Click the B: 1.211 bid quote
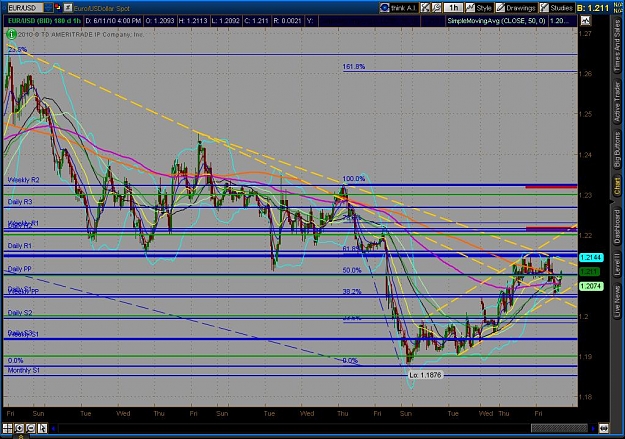Viewport: 625px width, 439px height. click(593, 8)
